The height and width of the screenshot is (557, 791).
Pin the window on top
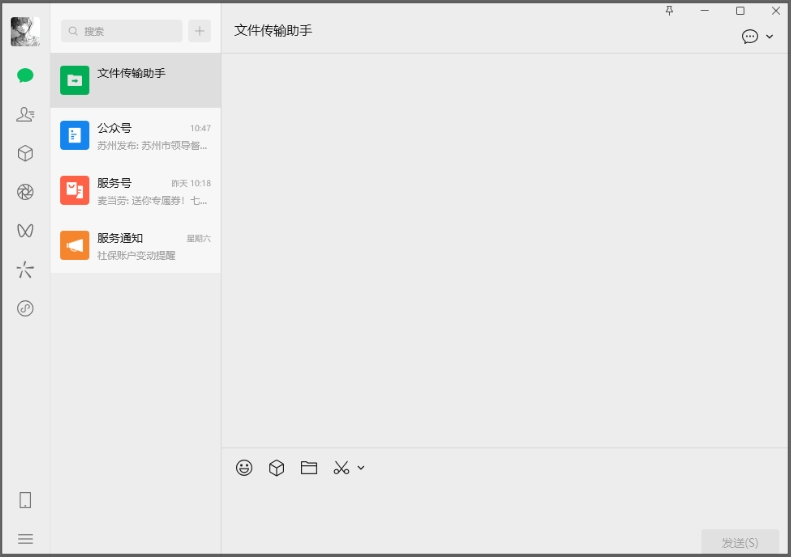click(x=669, y=11)
